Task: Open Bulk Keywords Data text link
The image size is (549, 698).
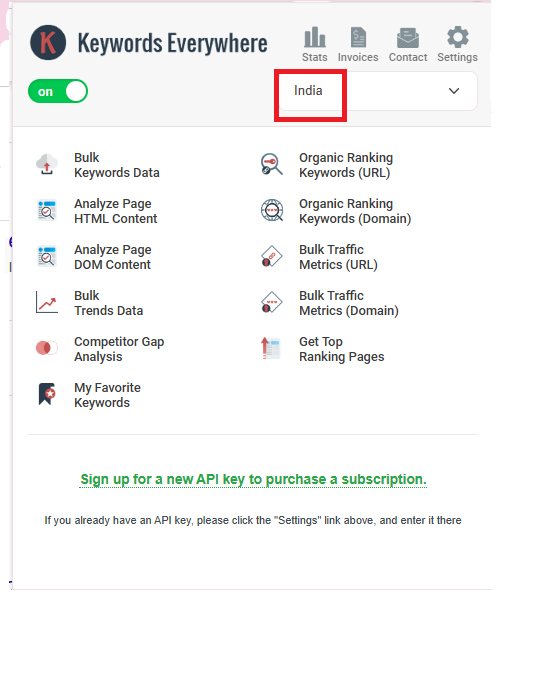Action: 117,165
